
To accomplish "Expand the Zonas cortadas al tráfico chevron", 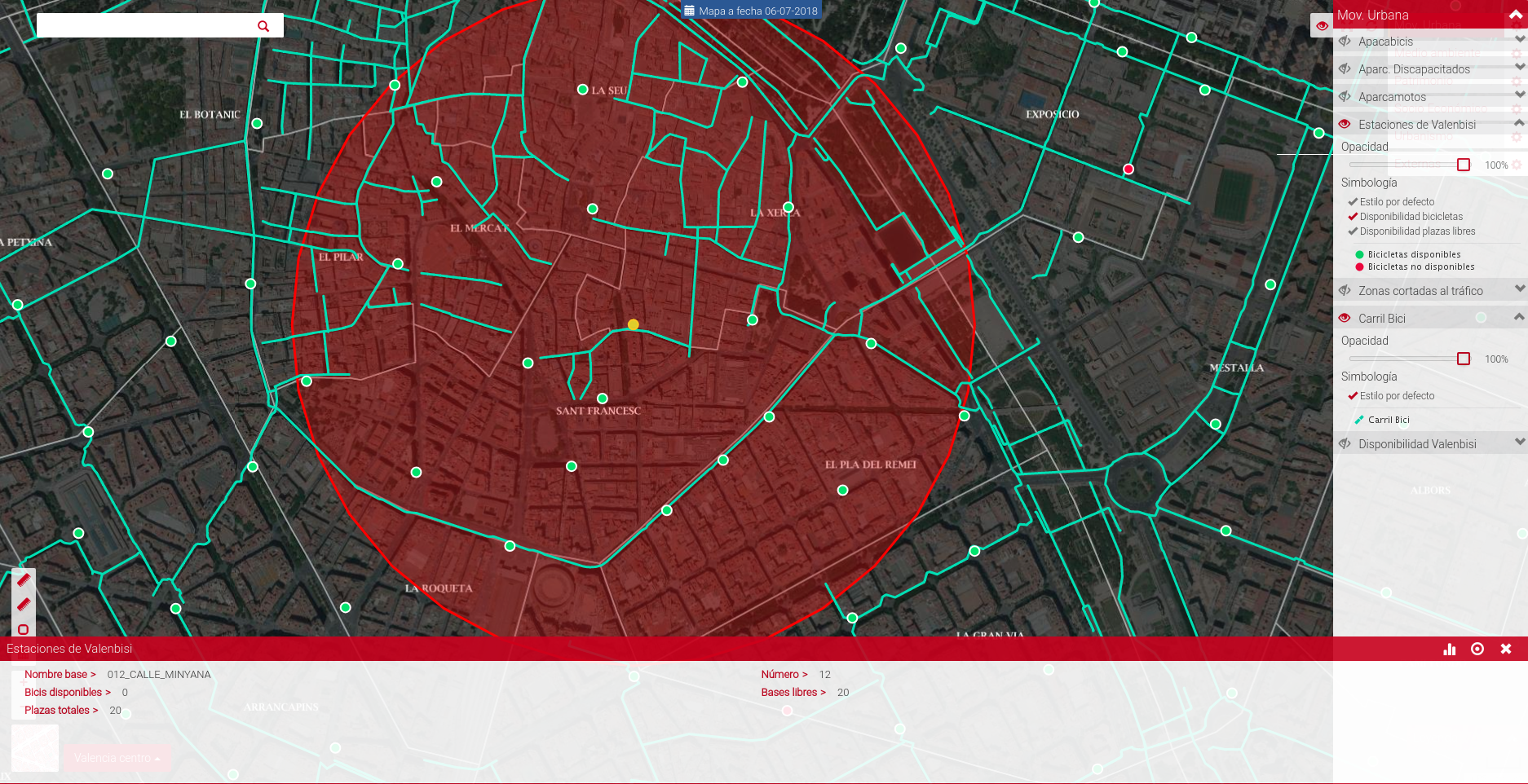I will pyautogui.click(x=1520, y=288).
